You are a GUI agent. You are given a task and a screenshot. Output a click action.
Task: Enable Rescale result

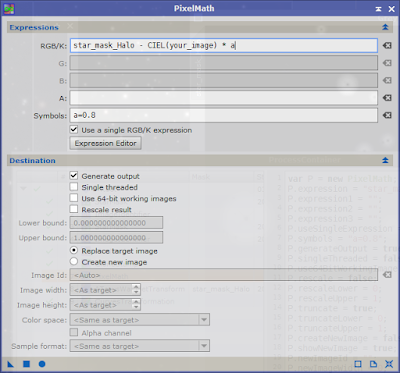pos(74,209)
